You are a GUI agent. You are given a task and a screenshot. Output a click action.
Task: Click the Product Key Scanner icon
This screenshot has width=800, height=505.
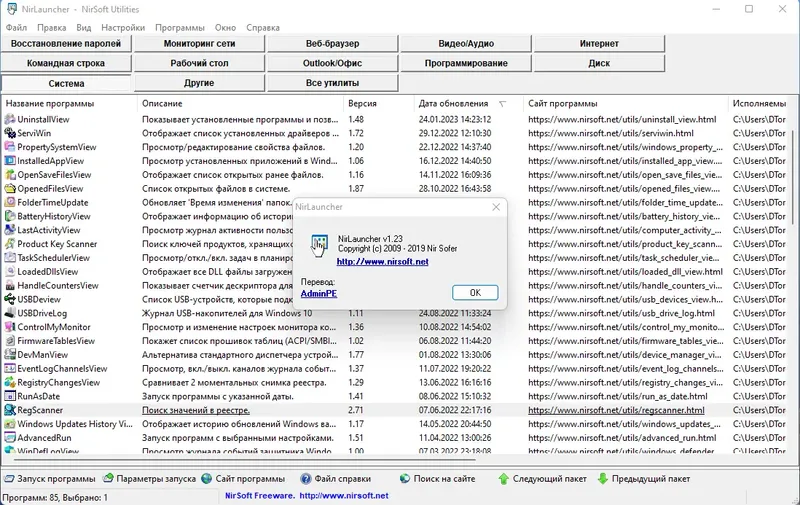pyautogui.click(x=10, y=244)
